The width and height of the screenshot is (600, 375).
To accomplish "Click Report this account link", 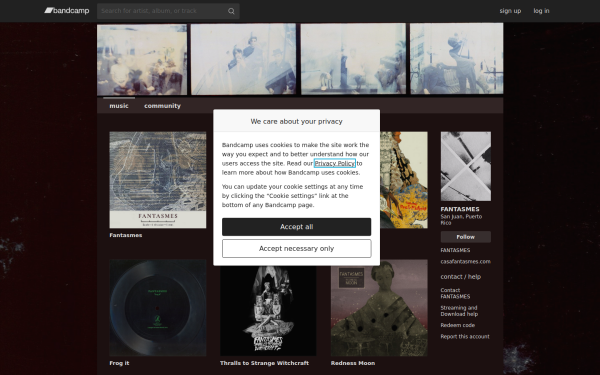I will [x=465, y=337].
